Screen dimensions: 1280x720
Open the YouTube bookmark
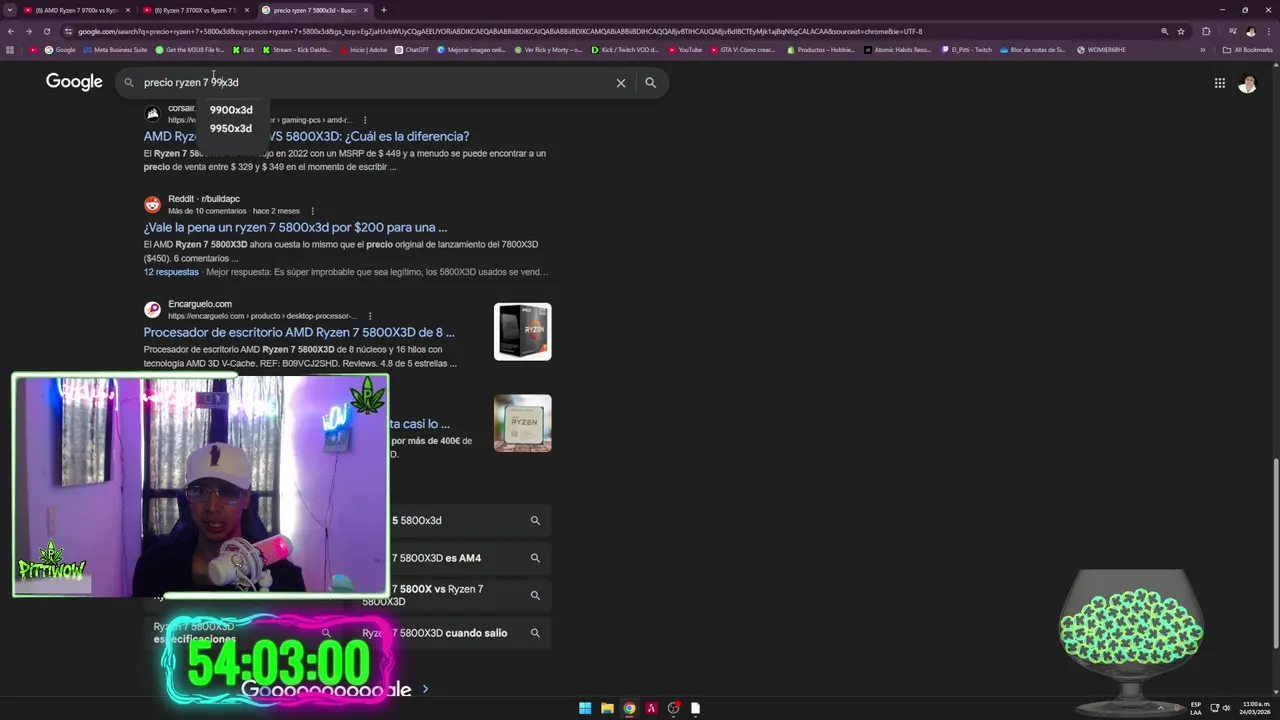click(x=685, y=49)
